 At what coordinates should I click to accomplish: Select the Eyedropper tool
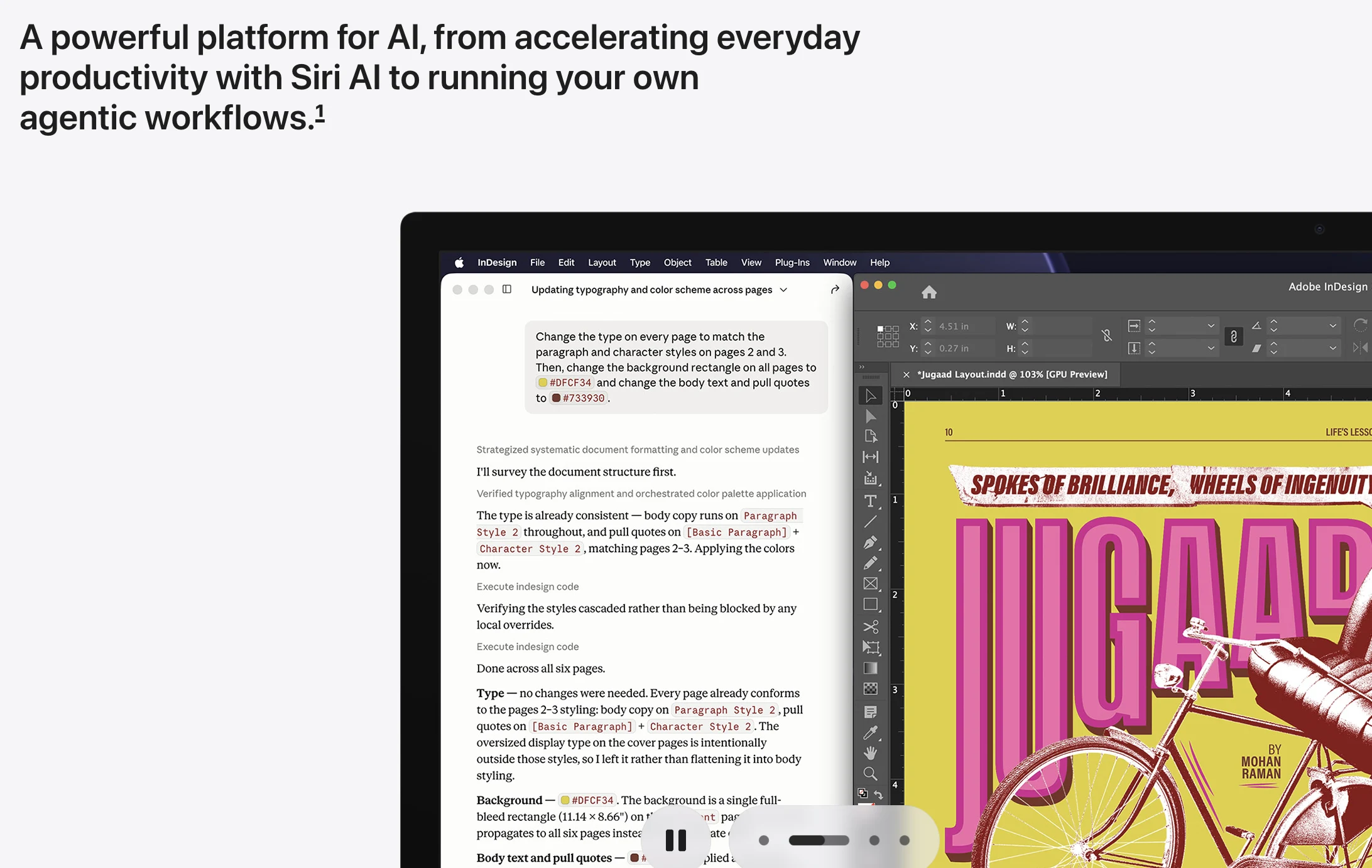(x=871, y=732)
